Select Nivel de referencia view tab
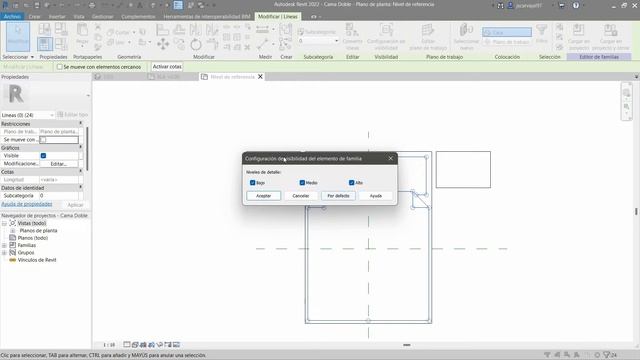The width and height of the screenshot is (640, 360). tap(232, 77)
